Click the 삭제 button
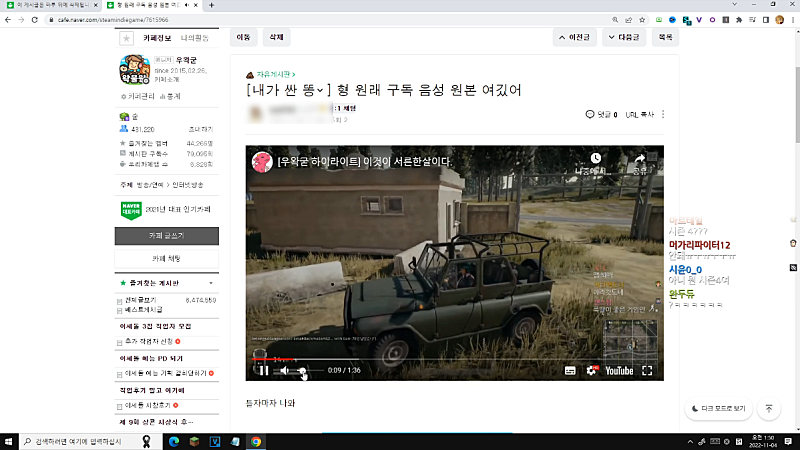Viewport: 800px width, 450px height. 276,37
